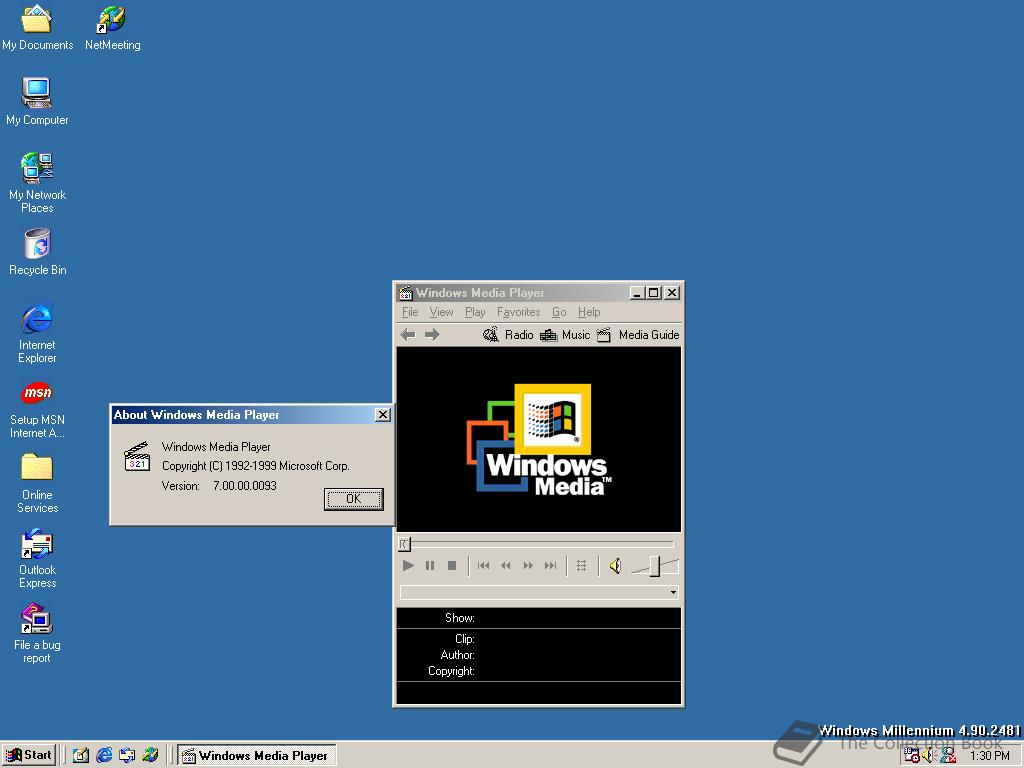The width and height of the screenshot is (1024, 768).
Task: Select Outlook Express desktop icon
Action: [x=37, y=558]
